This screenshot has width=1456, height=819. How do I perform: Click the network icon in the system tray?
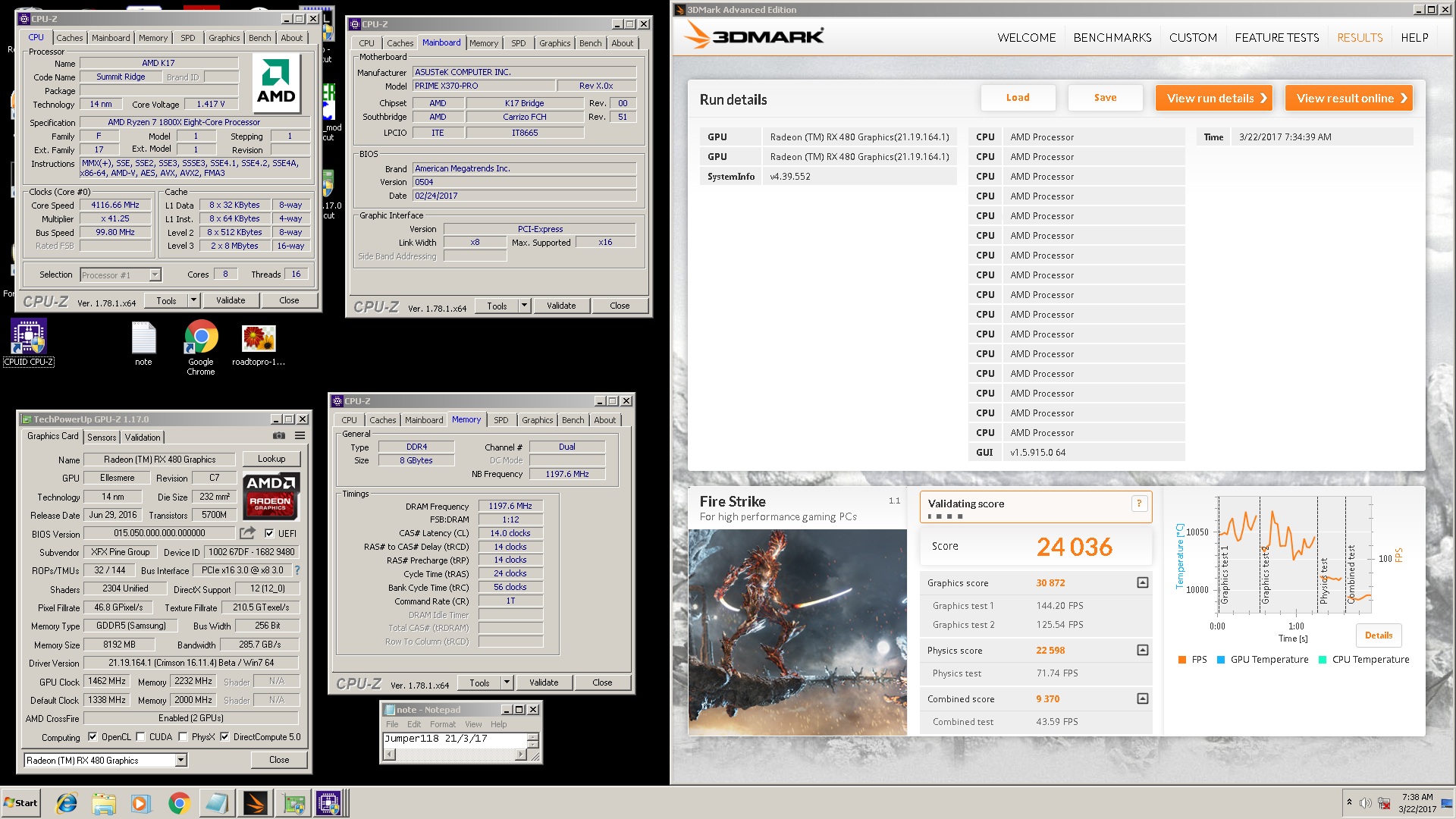click(x=1384, y=803)
